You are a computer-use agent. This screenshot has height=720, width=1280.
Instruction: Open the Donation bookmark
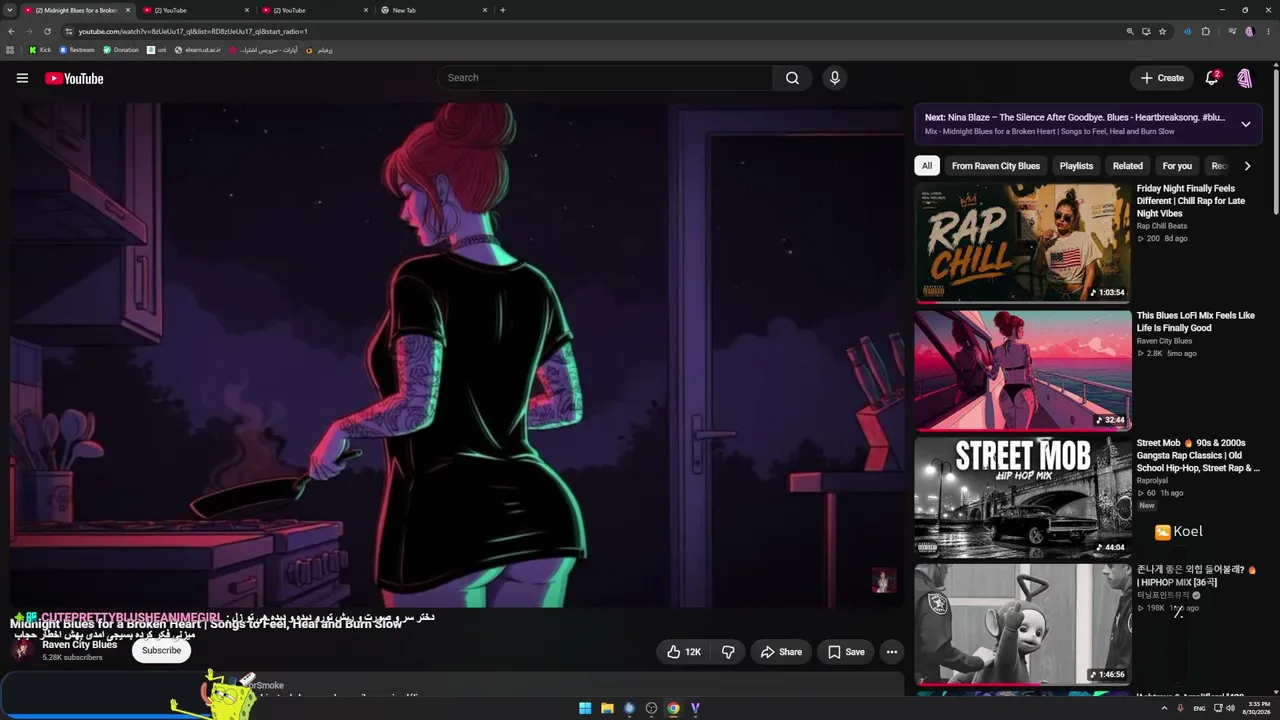tap(121, 50)
